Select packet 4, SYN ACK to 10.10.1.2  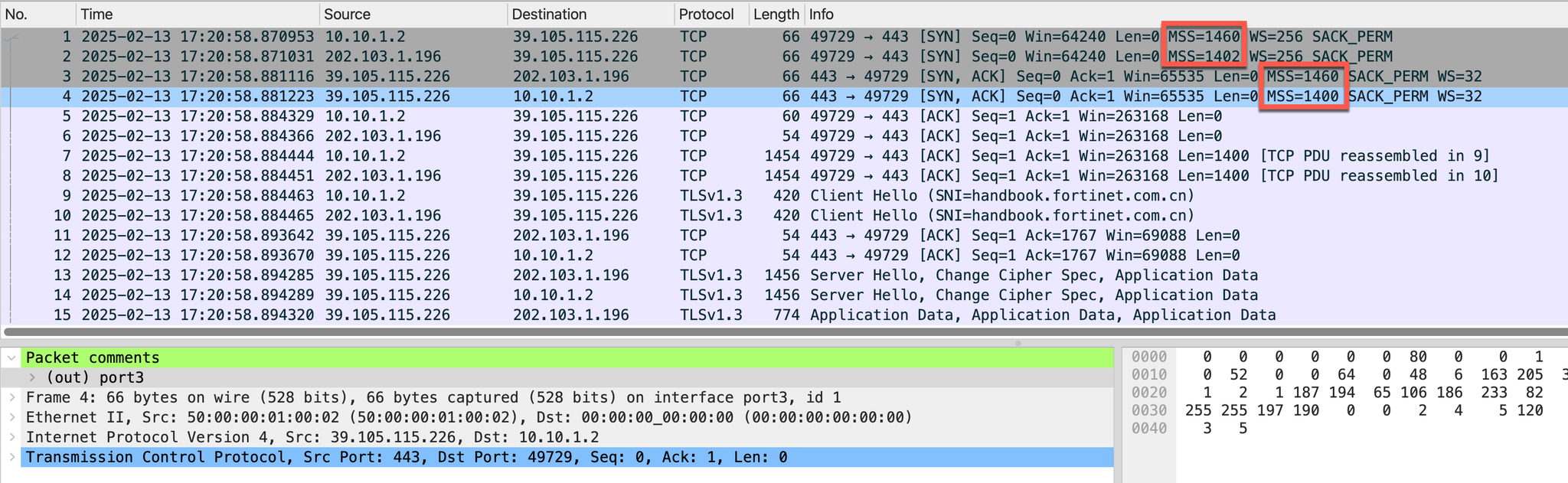point(784,96)
